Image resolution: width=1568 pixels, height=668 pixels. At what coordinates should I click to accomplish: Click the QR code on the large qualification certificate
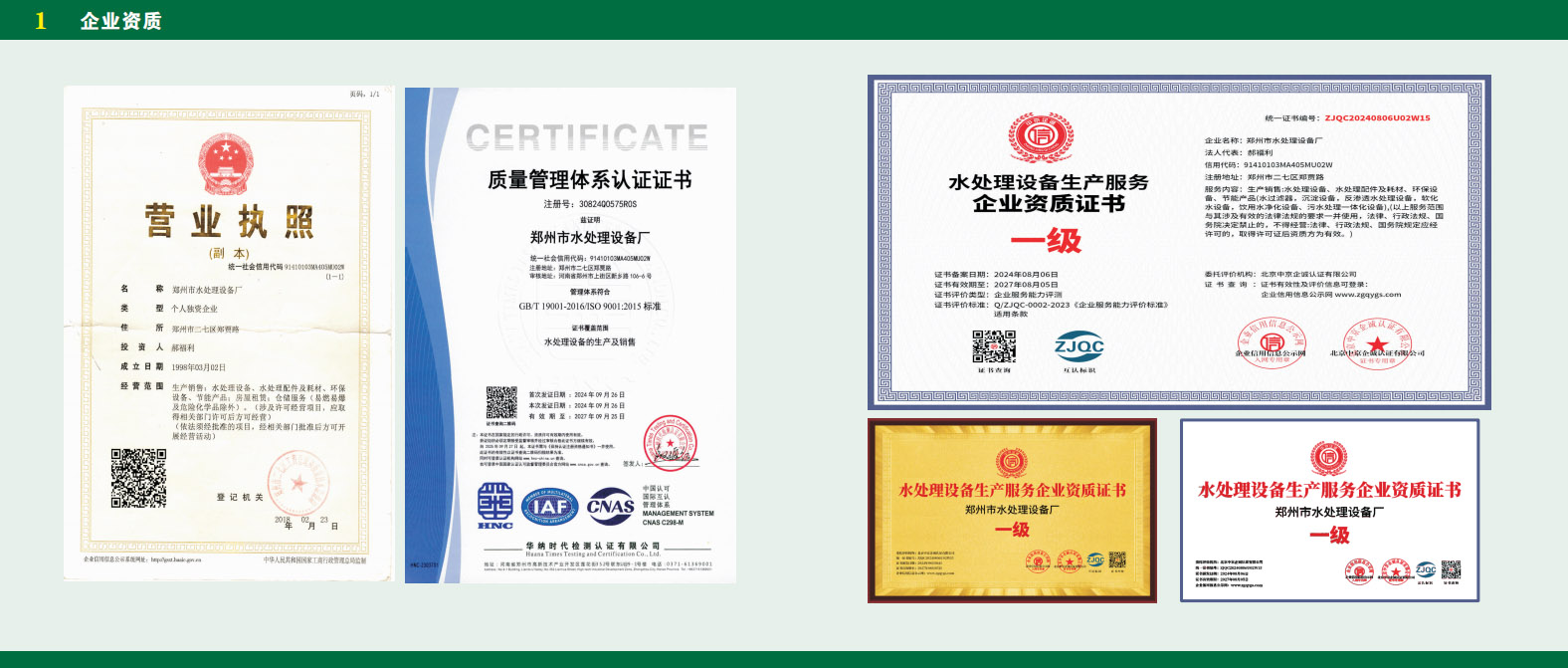click(994, 347)
